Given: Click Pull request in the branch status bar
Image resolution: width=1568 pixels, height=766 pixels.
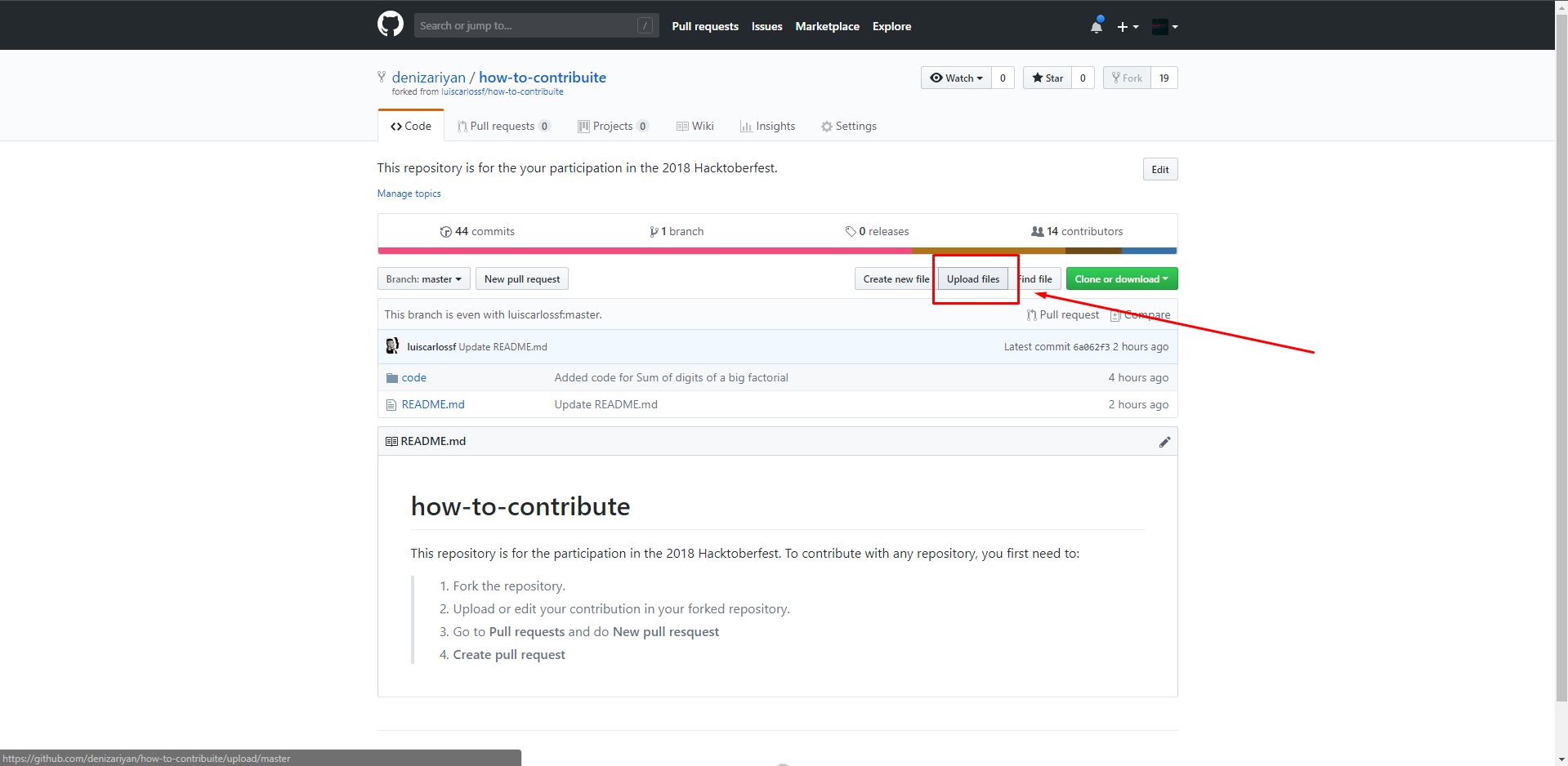Looking at the screenshot, I should [x=1063, y=314].
